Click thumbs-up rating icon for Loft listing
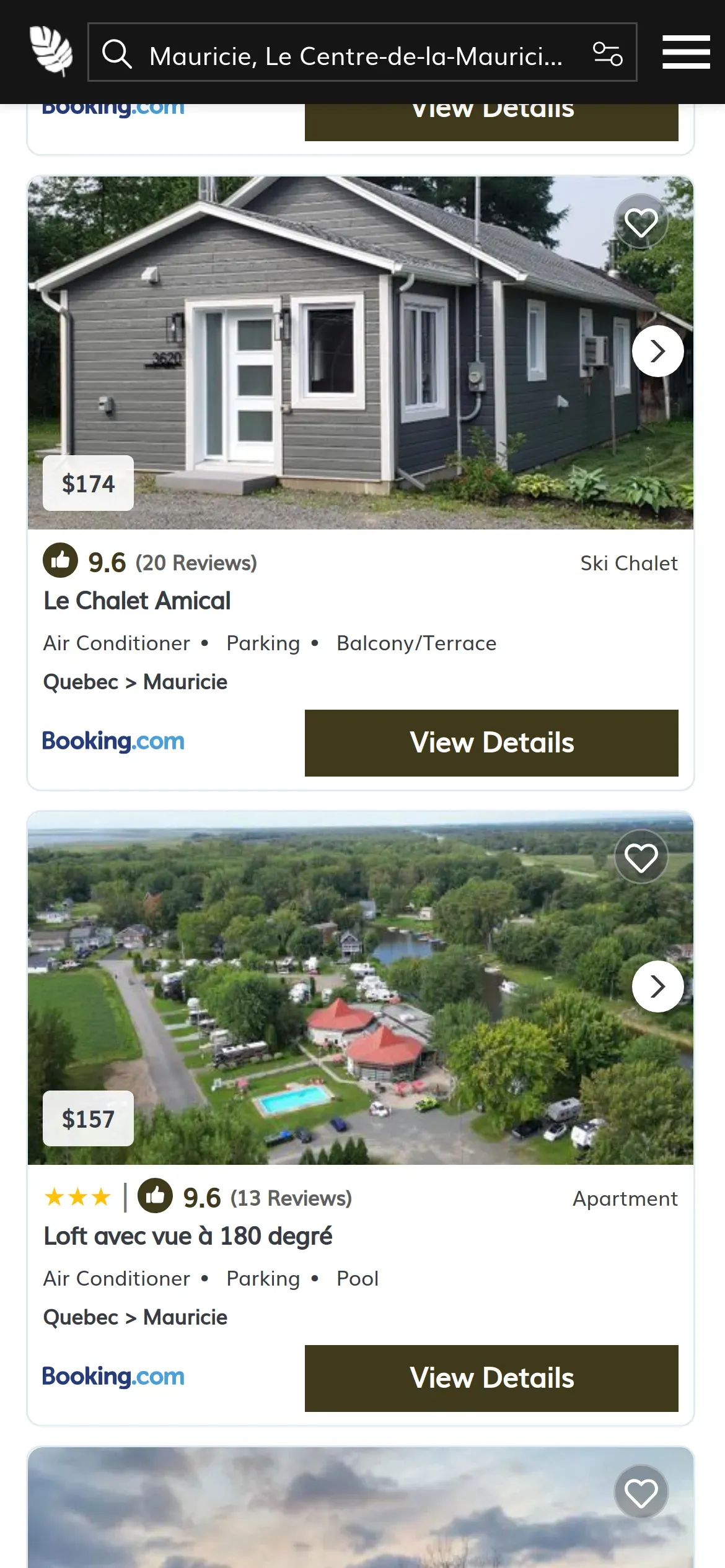The image size is (725, 1568). (x=155, y=1195)
